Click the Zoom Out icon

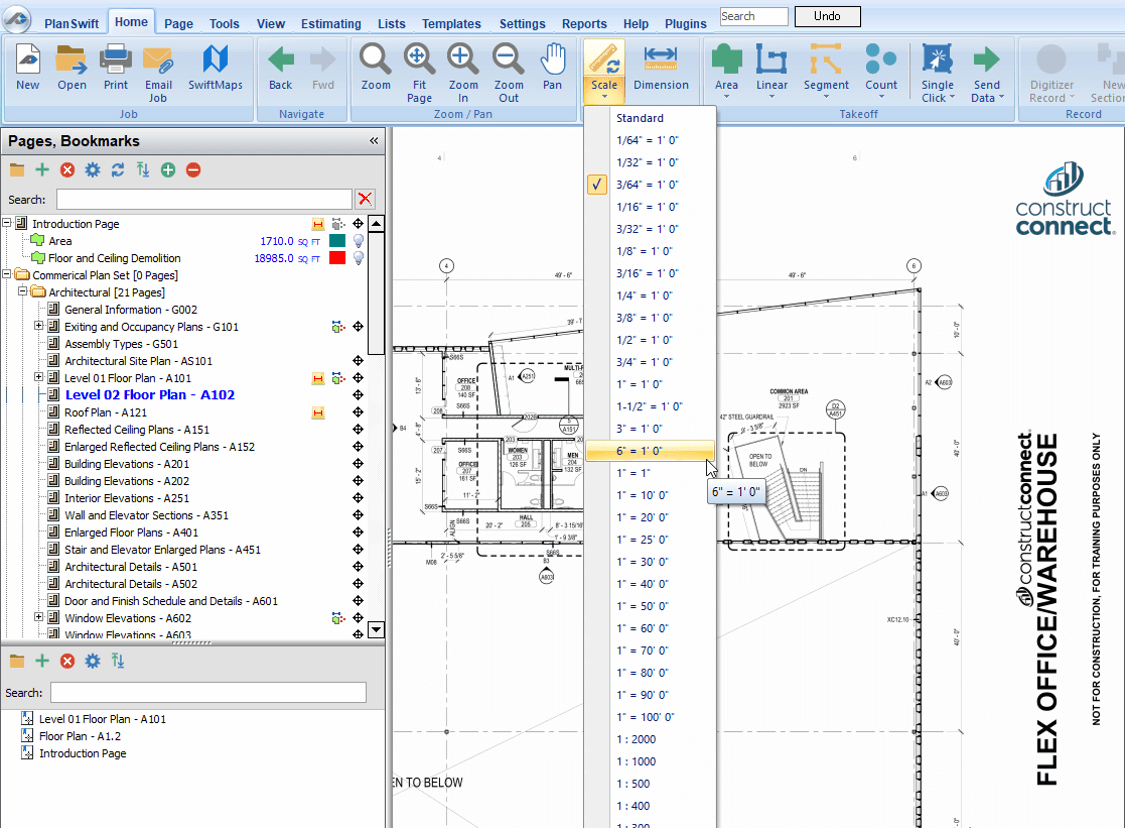click(x=508, y=60)
